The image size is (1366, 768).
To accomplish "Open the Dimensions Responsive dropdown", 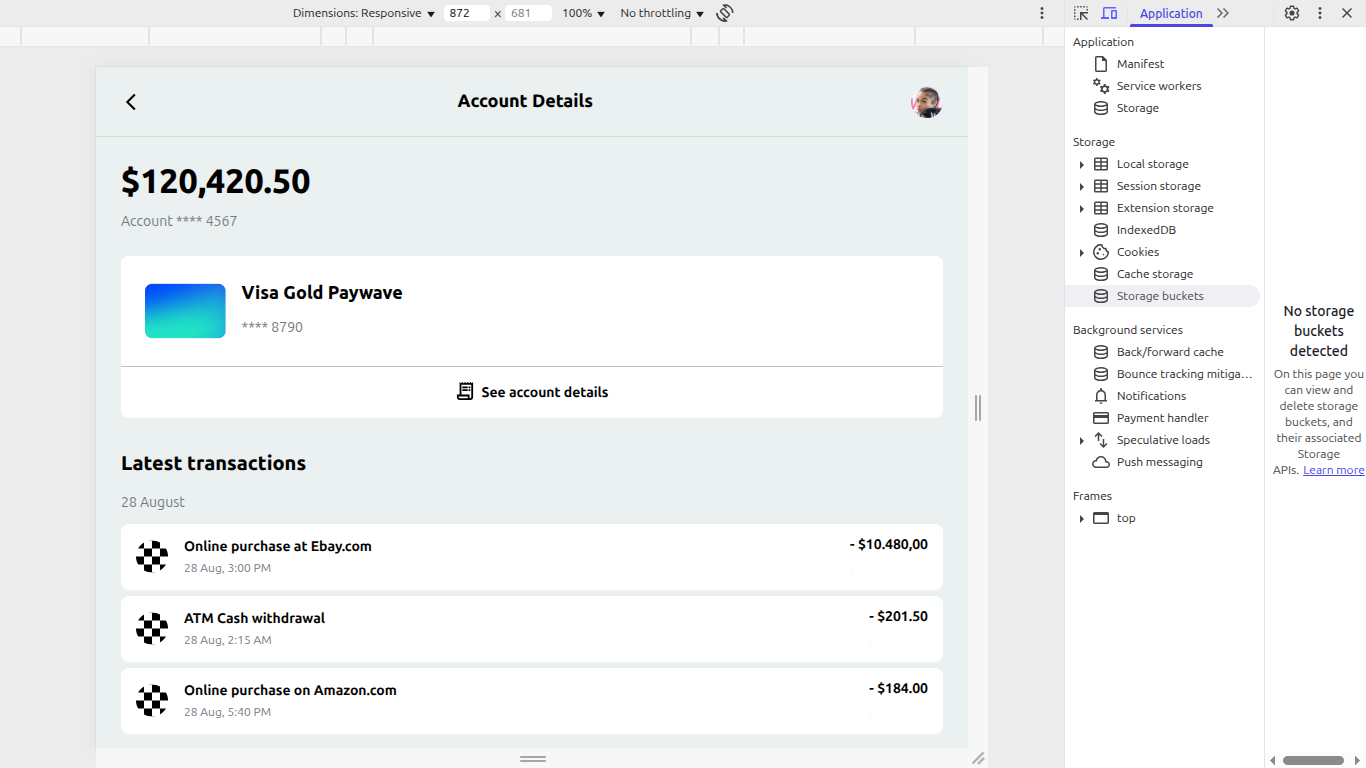I will [x=364, y=13].
